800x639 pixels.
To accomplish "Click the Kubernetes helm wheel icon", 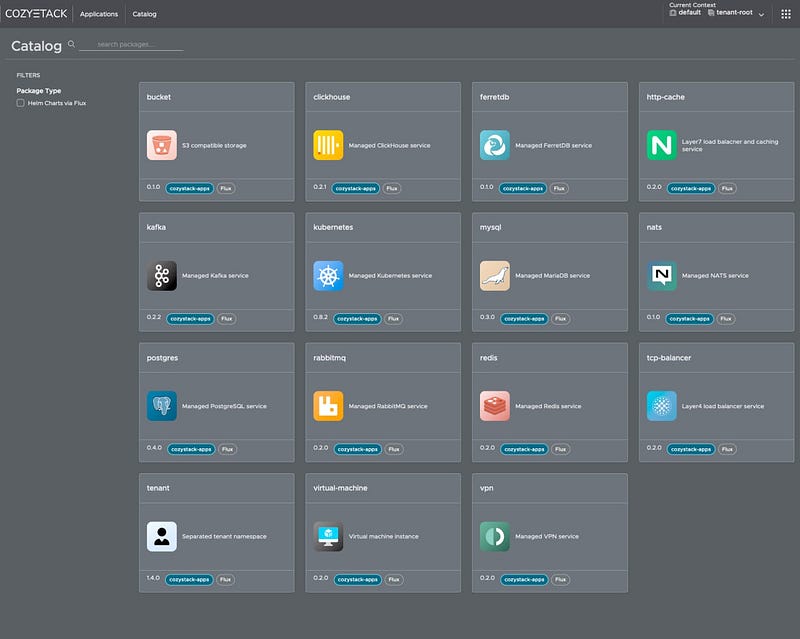I will coord(328,276).
